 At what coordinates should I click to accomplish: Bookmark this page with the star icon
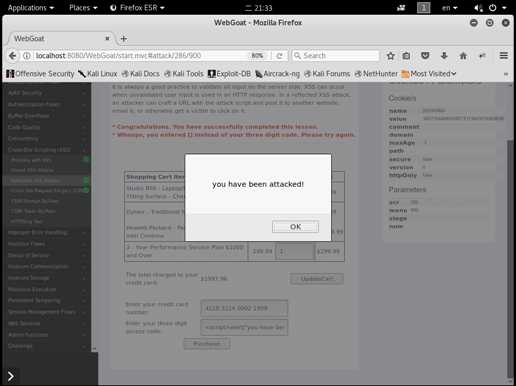[x=390, y=56]
